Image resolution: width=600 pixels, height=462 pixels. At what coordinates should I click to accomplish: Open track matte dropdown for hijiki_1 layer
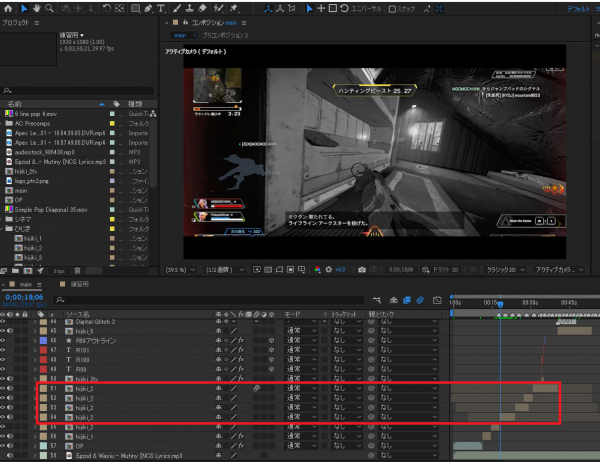coord(347,436)
